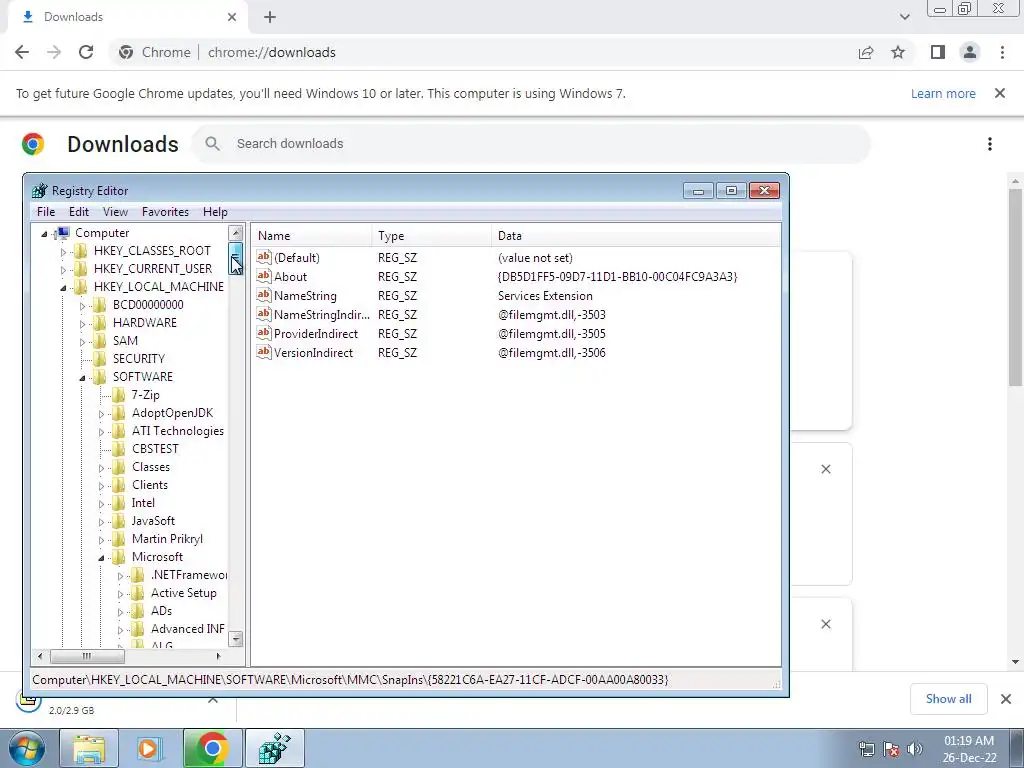Switch to Registry Editor taskbar button
Image resolution: width=1024 pixels, height=768 pixels.
pyautogui.click(x=274, y=748)
